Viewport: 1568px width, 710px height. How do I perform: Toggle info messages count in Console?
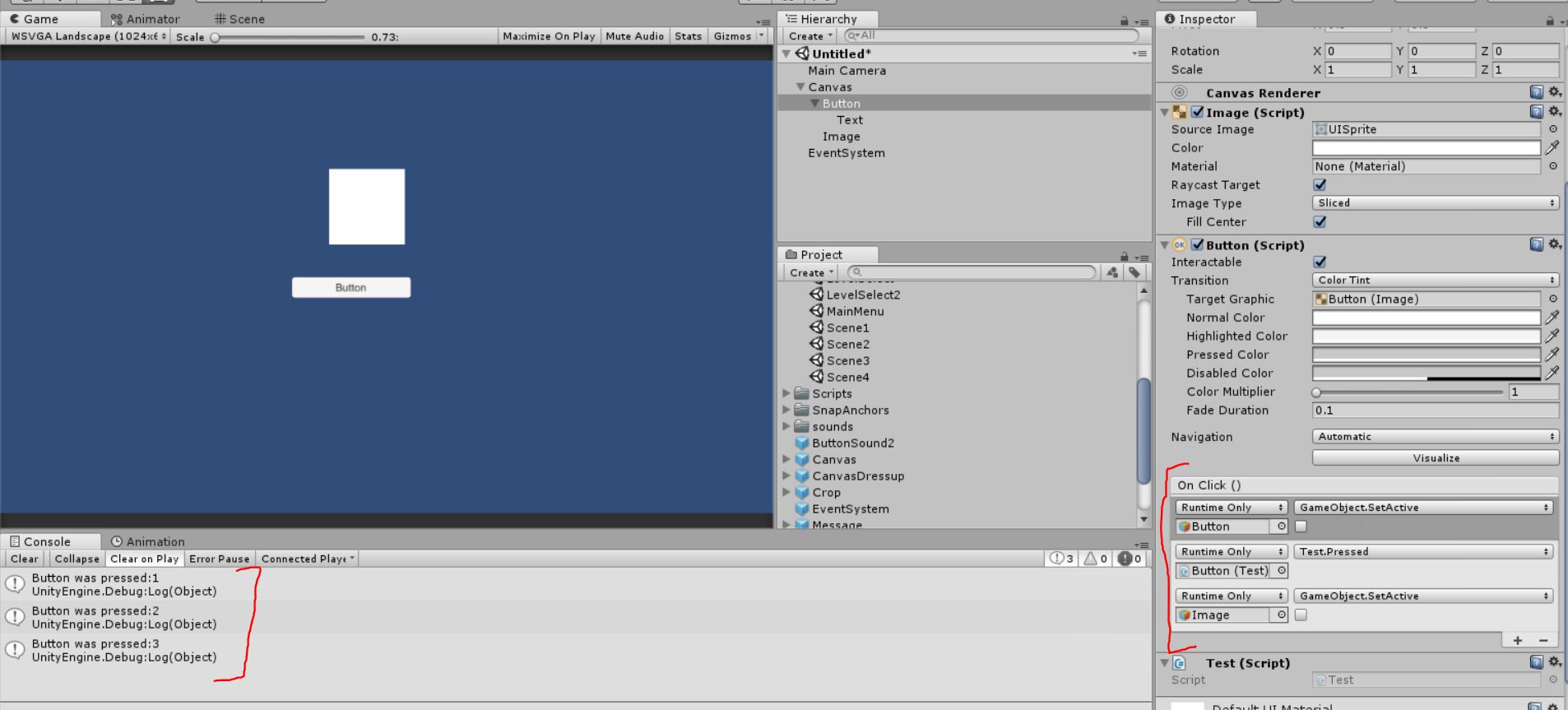[x=1060, y=559]
